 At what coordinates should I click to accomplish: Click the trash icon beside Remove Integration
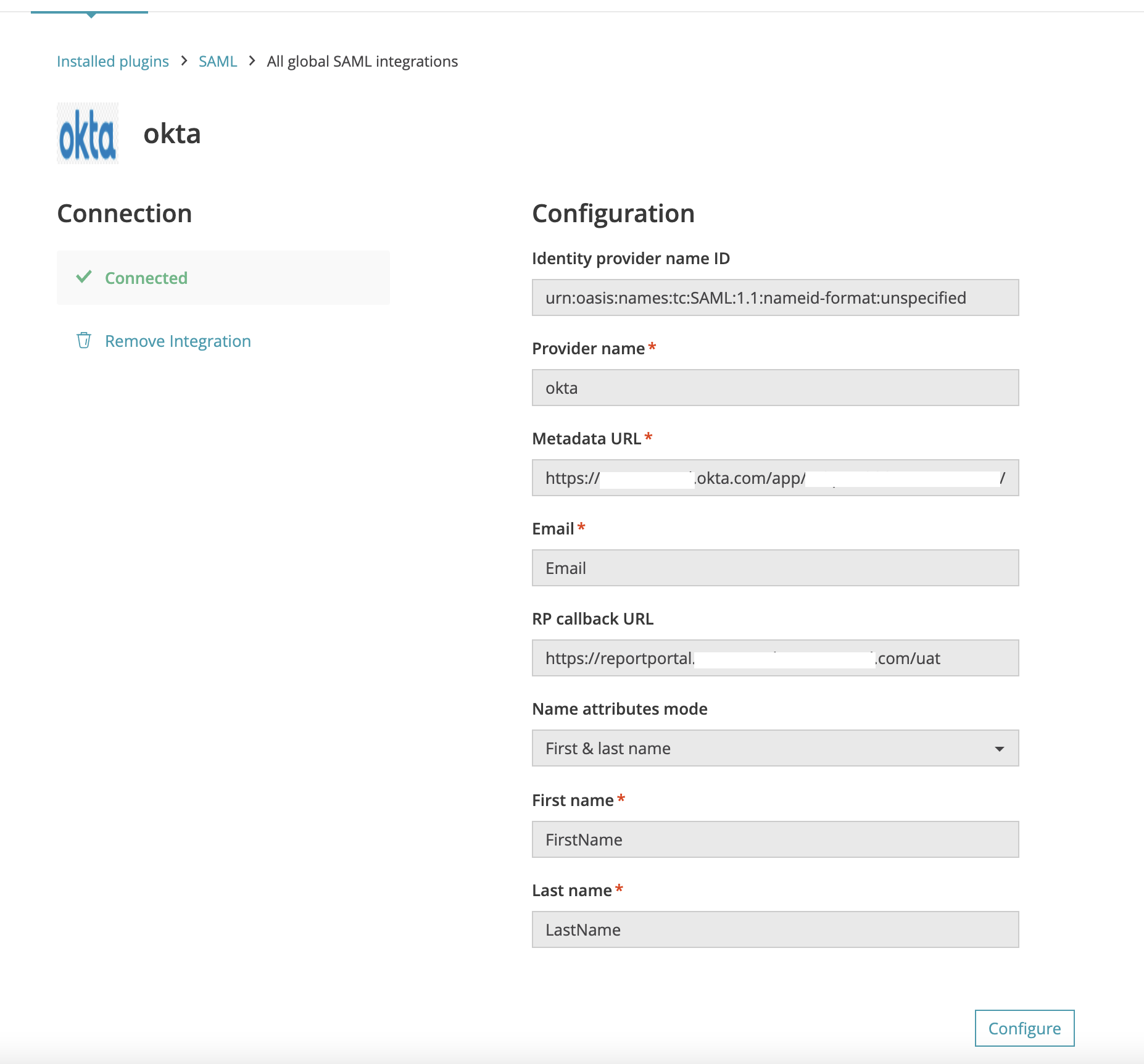pyautogui.click(x=84, y=340)
